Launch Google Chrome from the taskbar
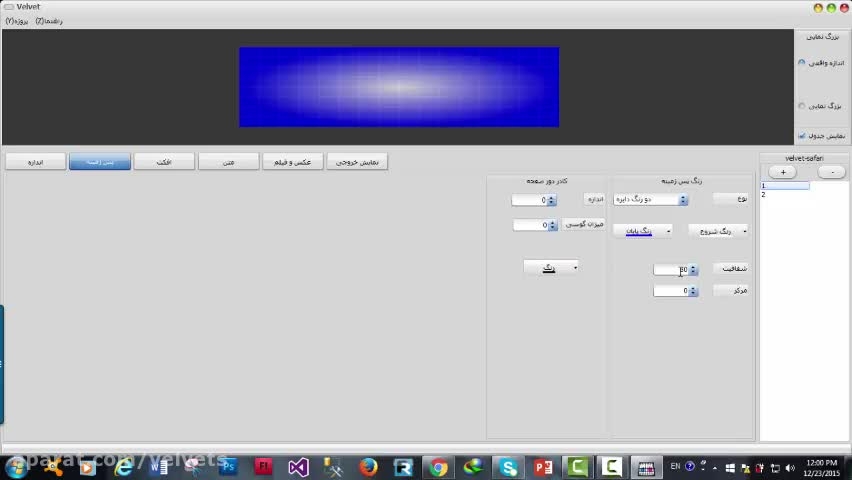Viewport: 852px width, 480px height. (x=438, y=467)
